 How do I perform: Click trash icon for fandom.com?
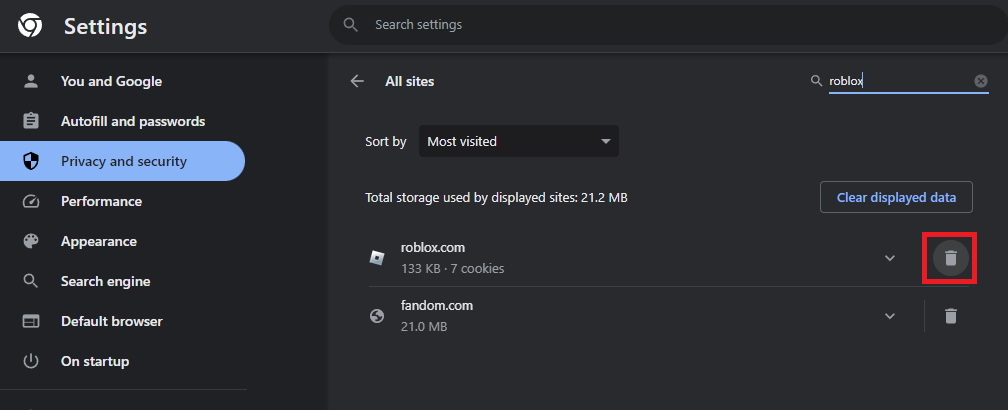click(951, 316)
